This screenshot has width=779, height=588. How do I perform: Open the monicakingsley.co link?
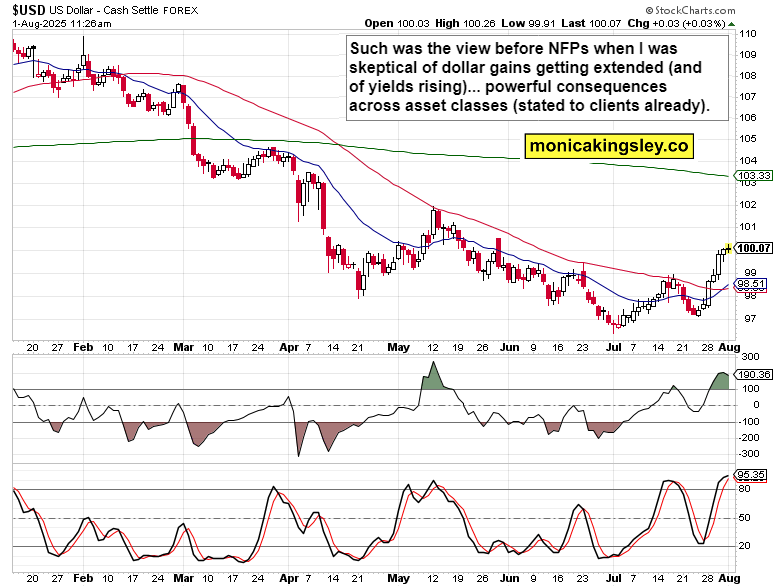pyautogui.click(x=609, y=146)
